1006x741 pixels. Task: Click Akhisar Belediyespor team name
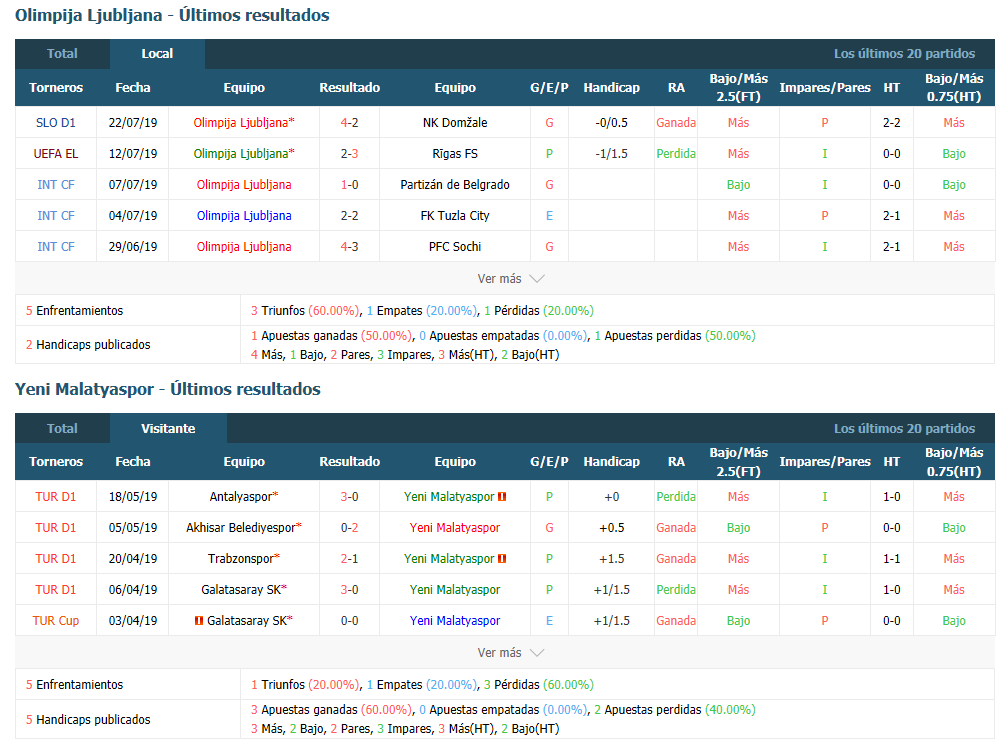click(x=241, y=527)
